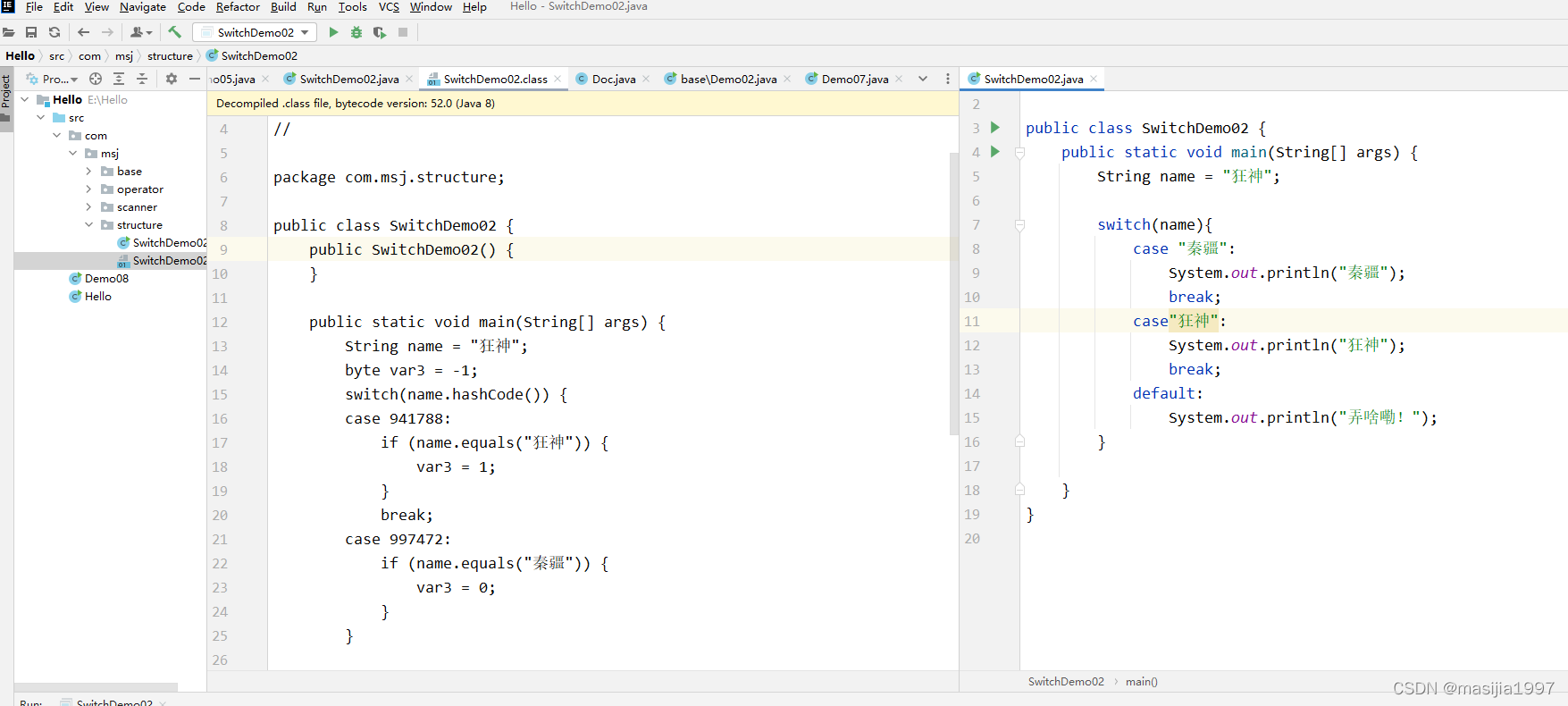Collapse the Hello project root node
This screenshot has height=706, width=1568.
[x=24, y=100]
